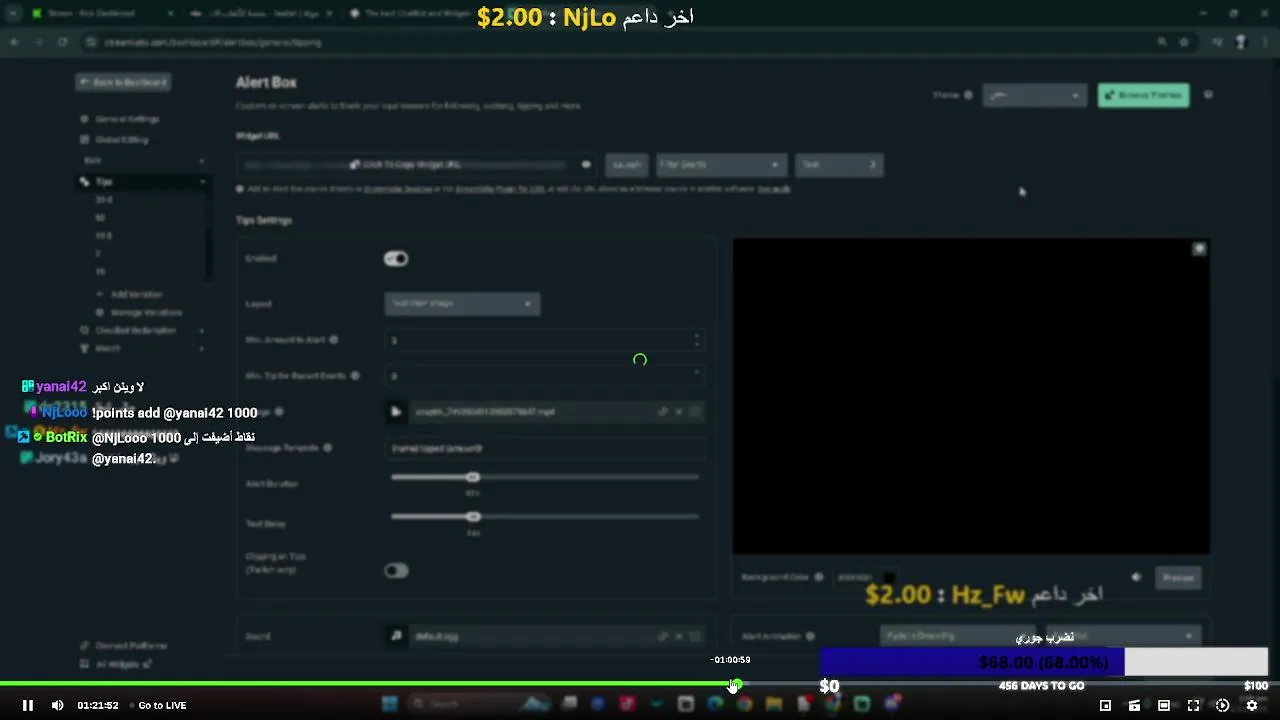This screenshot has width=1280, height=720.
Task: Open the video player settings gear
Action: (x=1251, y=705)
